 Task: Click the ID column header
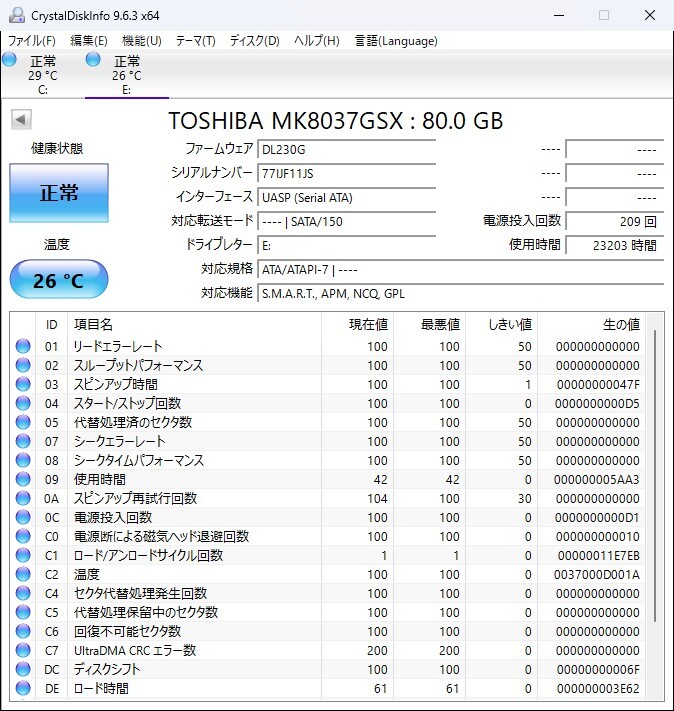51,324
